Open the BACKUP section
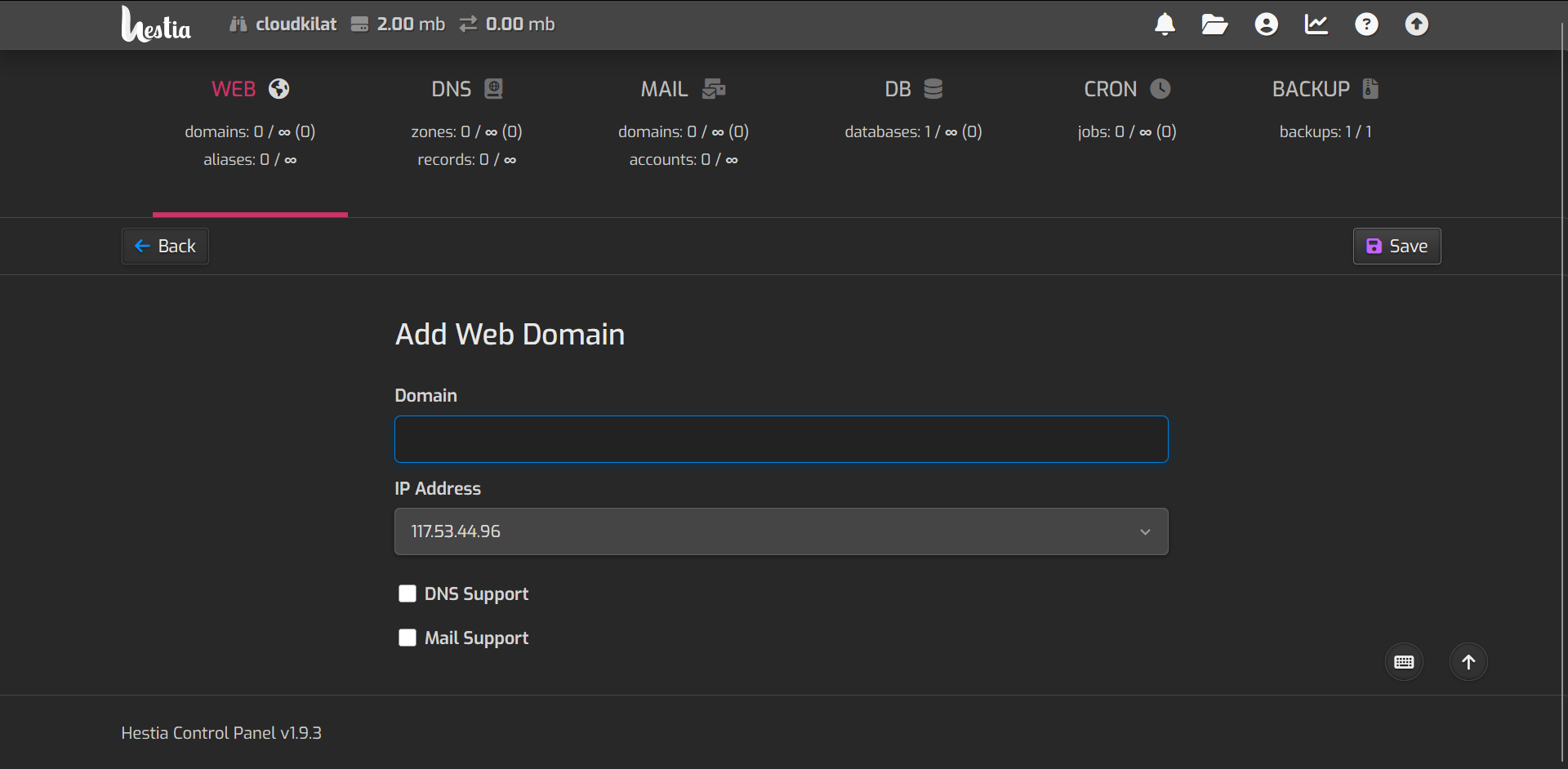Image resolution: width=1568 pixels, height=769 pixels. coord(1324,89)
